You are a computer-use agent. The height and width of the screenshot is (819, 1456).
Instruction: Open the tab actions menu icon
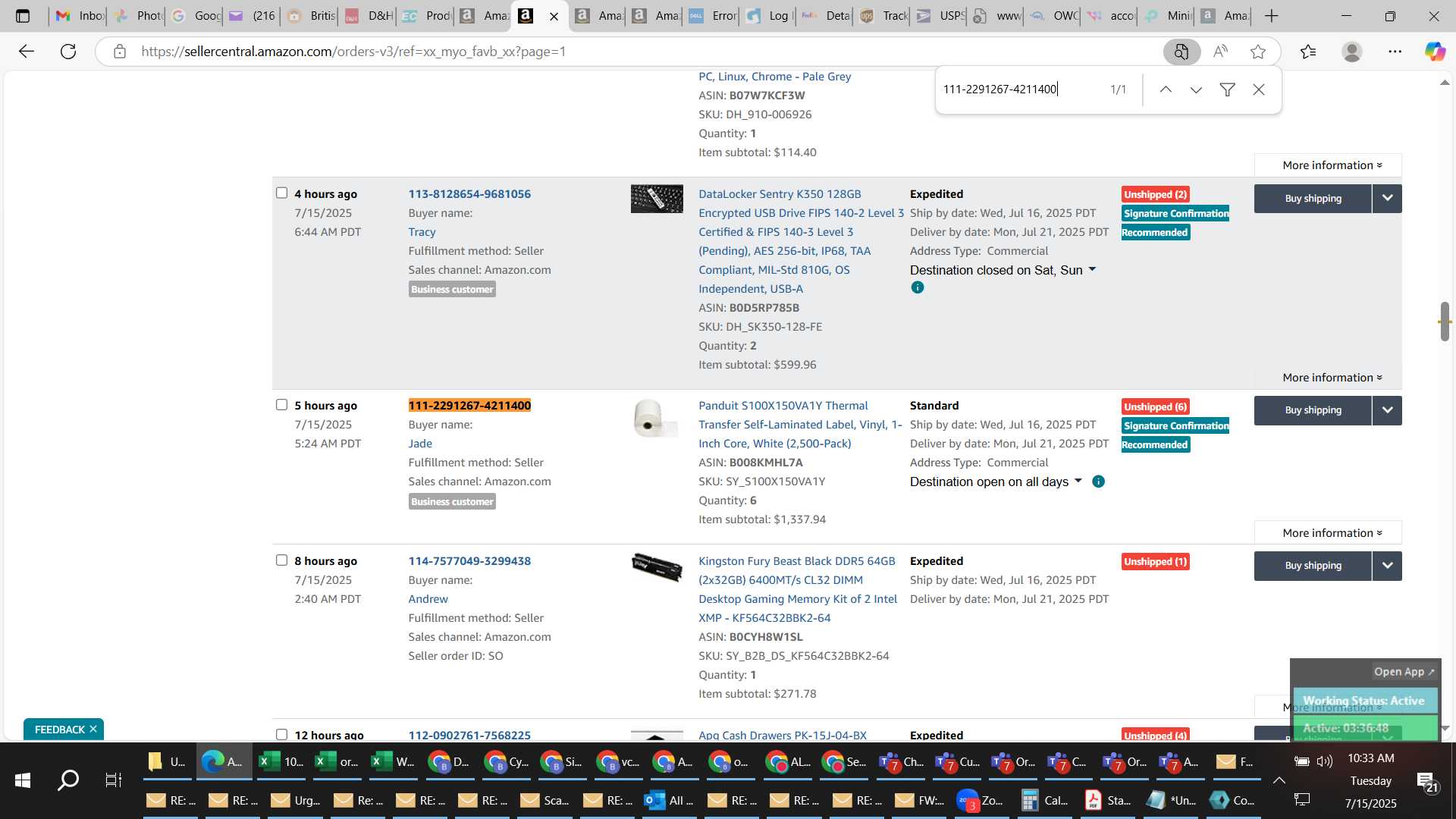click(23, 16)
